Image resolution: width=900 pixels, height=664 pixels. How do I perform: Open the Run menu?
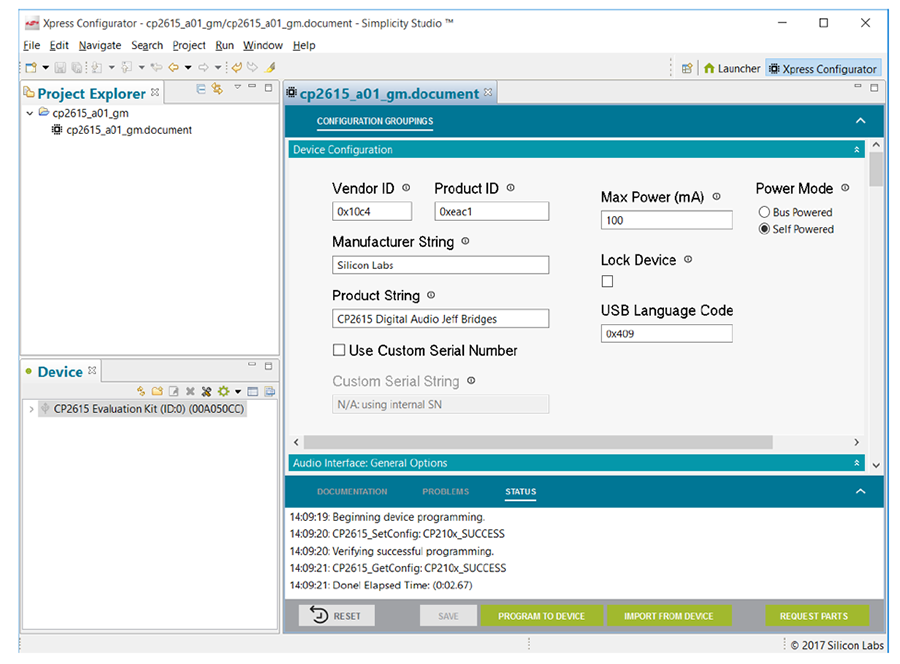coord(224,45)
